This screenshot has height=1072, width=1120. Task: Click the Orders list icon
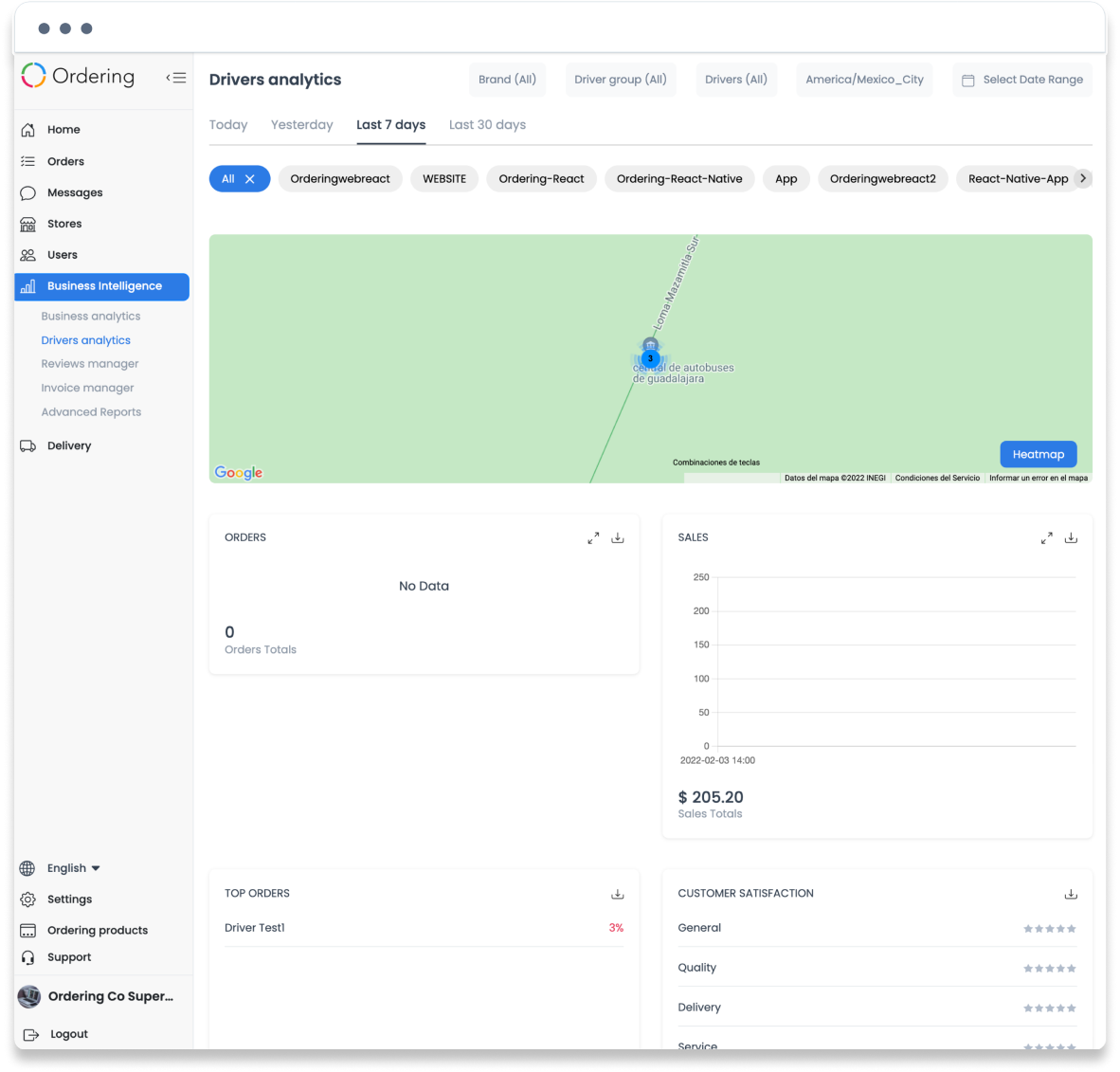tap(27, 161)
